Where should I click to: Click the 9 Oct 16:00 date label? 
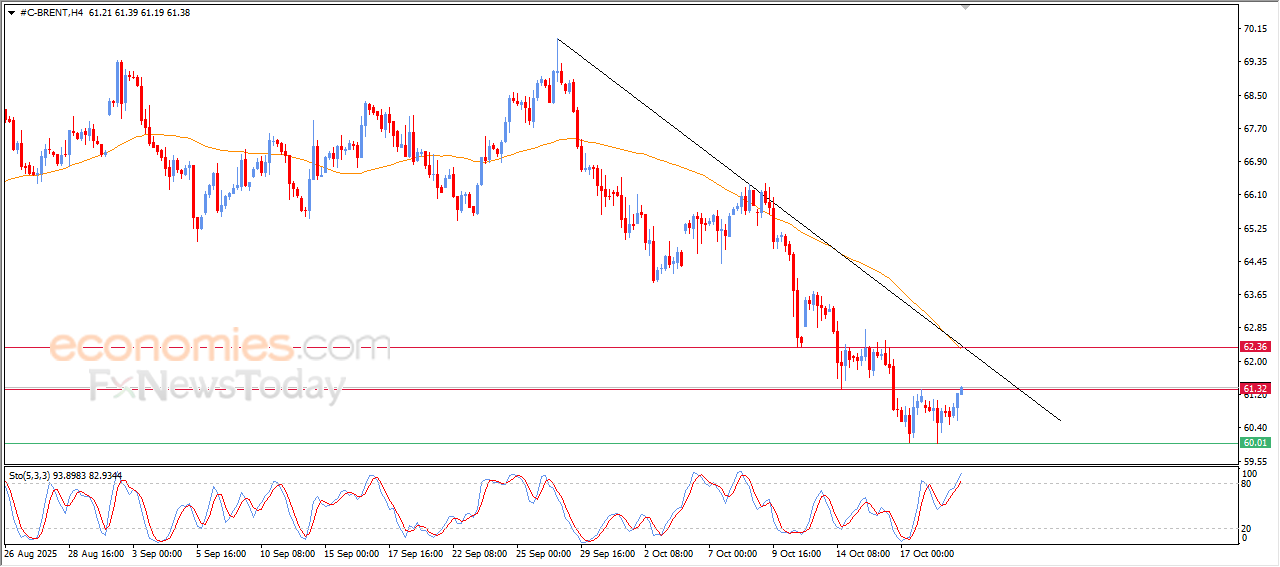797,552
